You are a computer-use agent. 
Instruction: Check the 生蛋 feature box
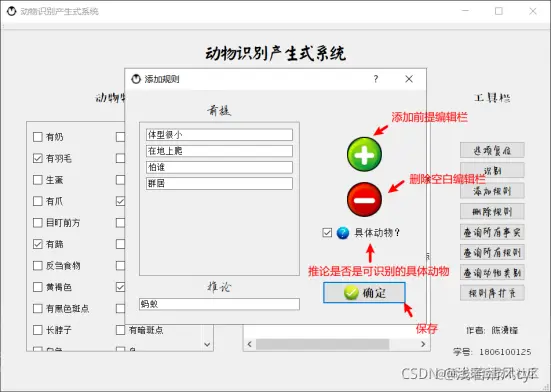pyautogui.click(x=38, y=180)
